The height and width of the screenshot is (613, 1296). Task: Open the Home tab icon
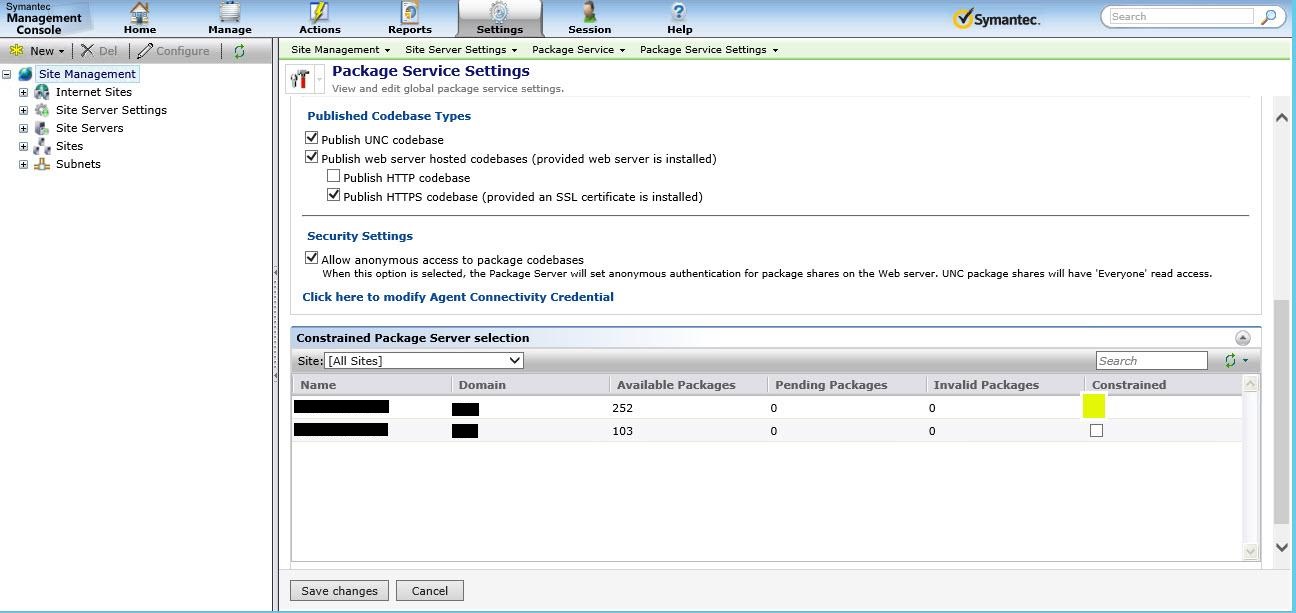pos(140,13)
